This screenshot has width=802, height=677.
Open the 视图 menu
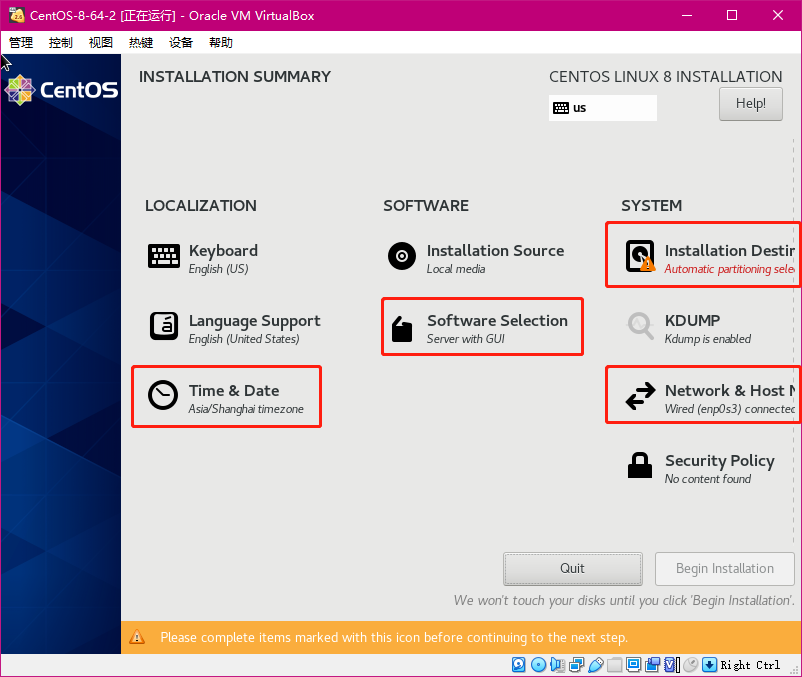tap(100, 42)
